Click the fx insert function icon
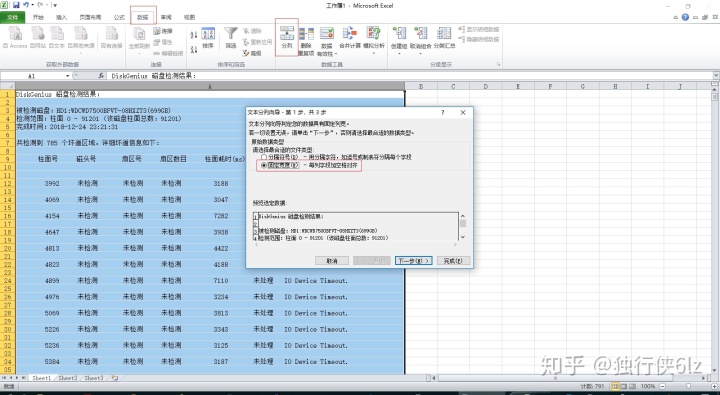Image resolution: width=720 pixels, height=395 pixels. (101, 76)
